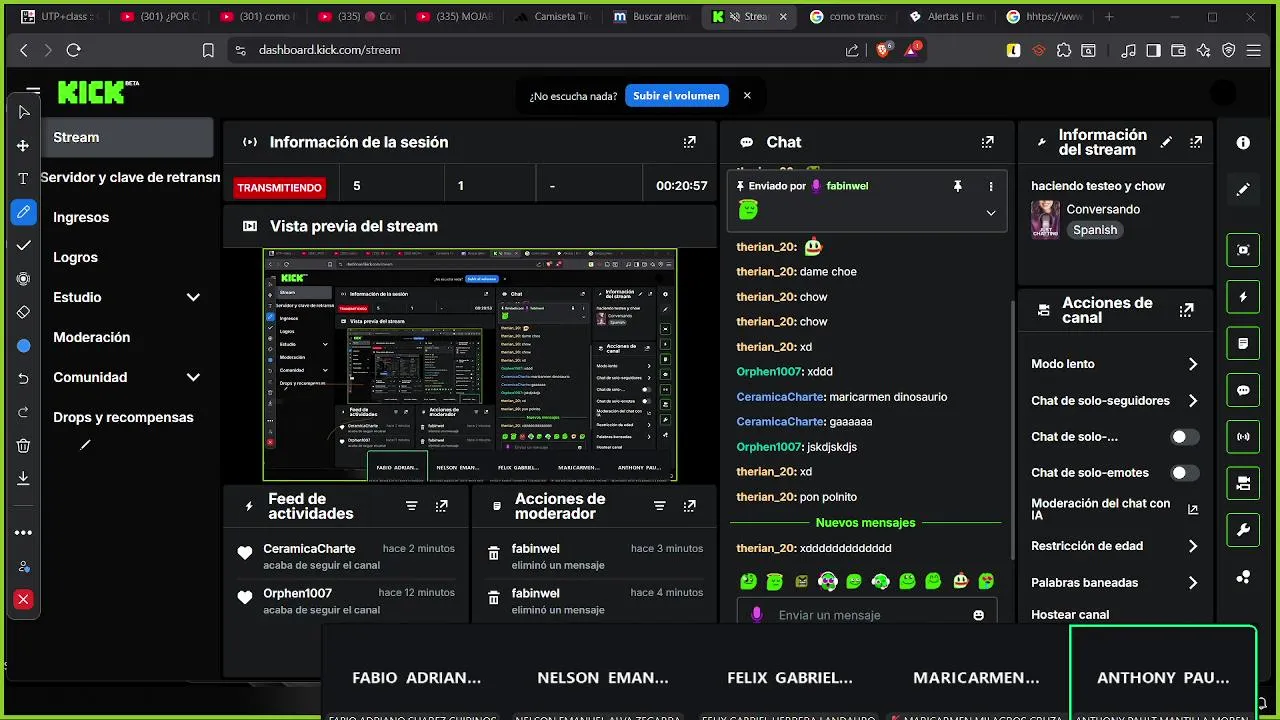Click the info icon in right sidebar
The image size is (1280, 720).
pos(1243,143)
